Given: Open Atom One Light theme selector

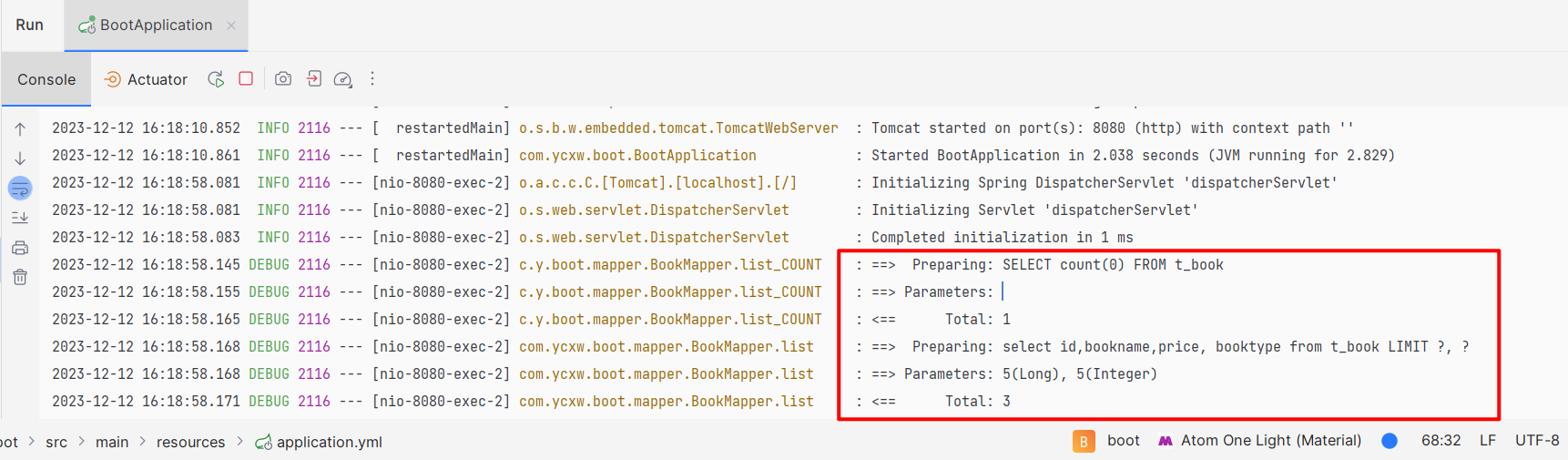Looking at the screenshot, I should coord(1271,440).
